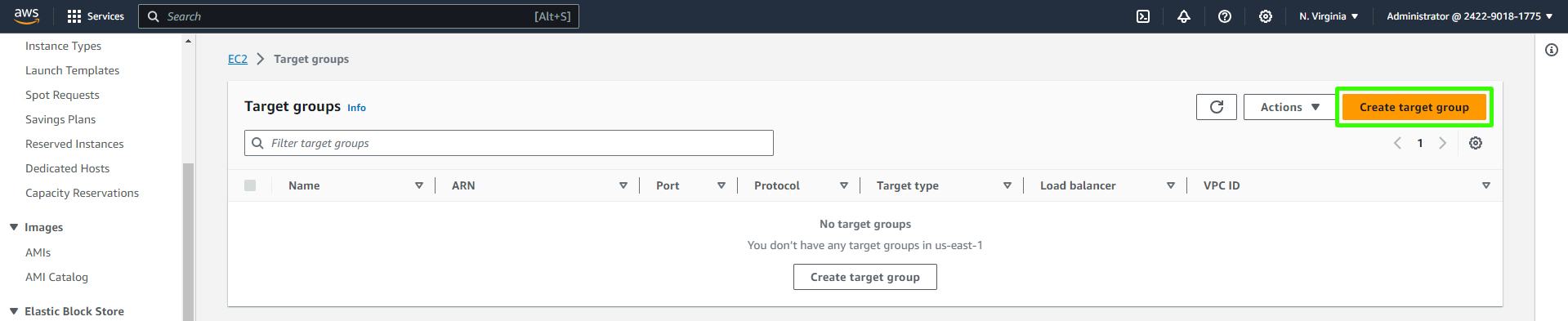Go to AWS home via the logo
Image resolution: width=1568 pixels, height=321 pixels.
pyautogui.click(x=27, y=16)
